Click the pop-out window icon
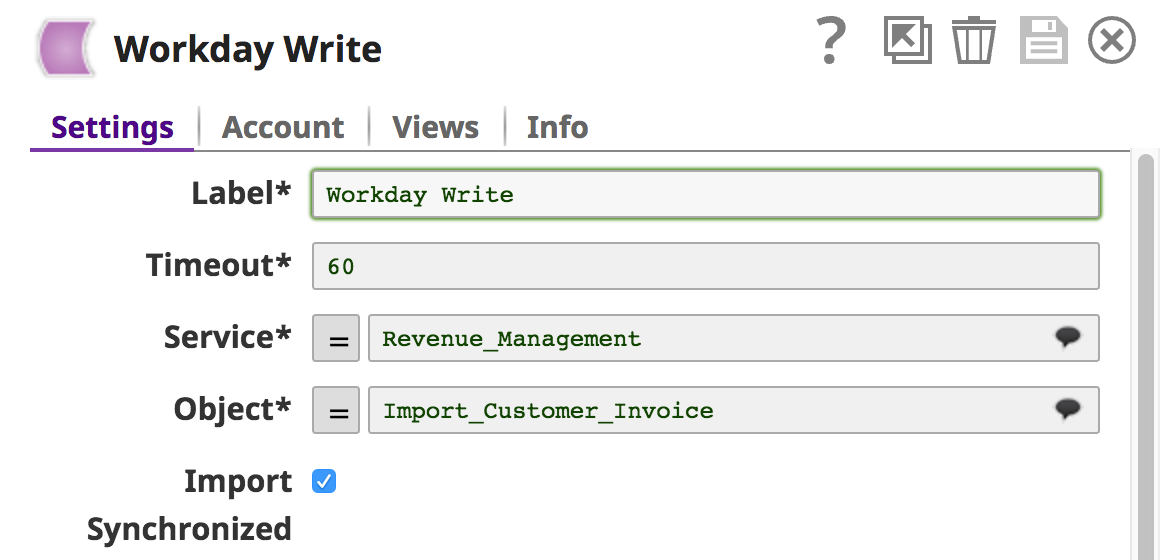The image size is (1172, 560). pos(907,42)
